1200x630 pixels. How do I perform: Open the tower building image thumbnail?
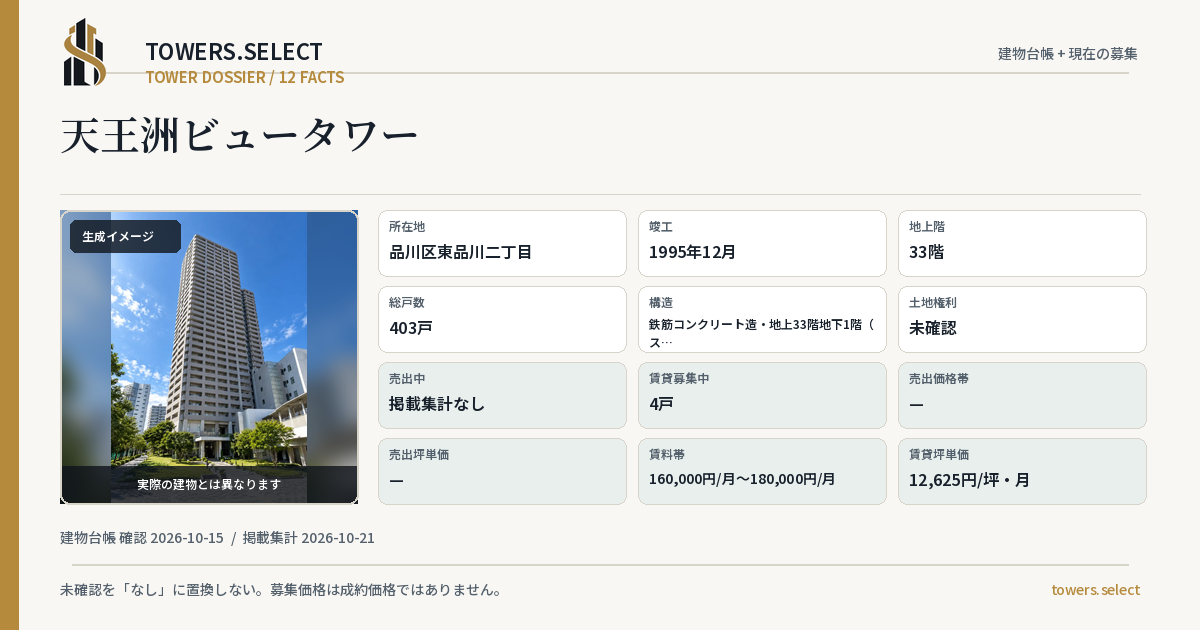point(209,357)
